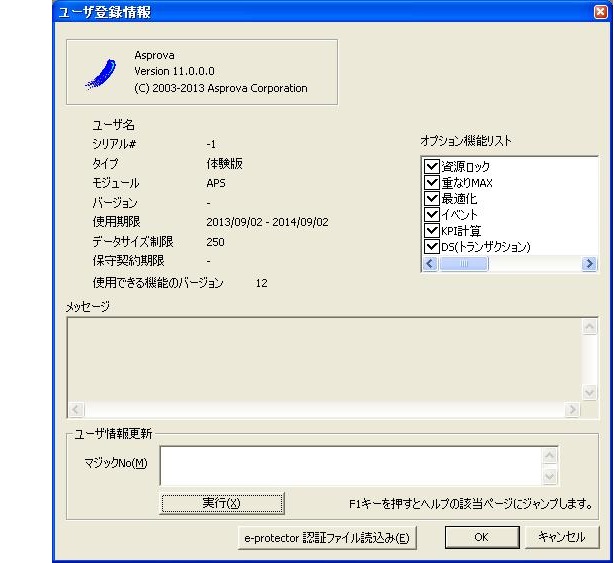
Task: Uncheck the イベント option
Action: click(x=431, y=215)
